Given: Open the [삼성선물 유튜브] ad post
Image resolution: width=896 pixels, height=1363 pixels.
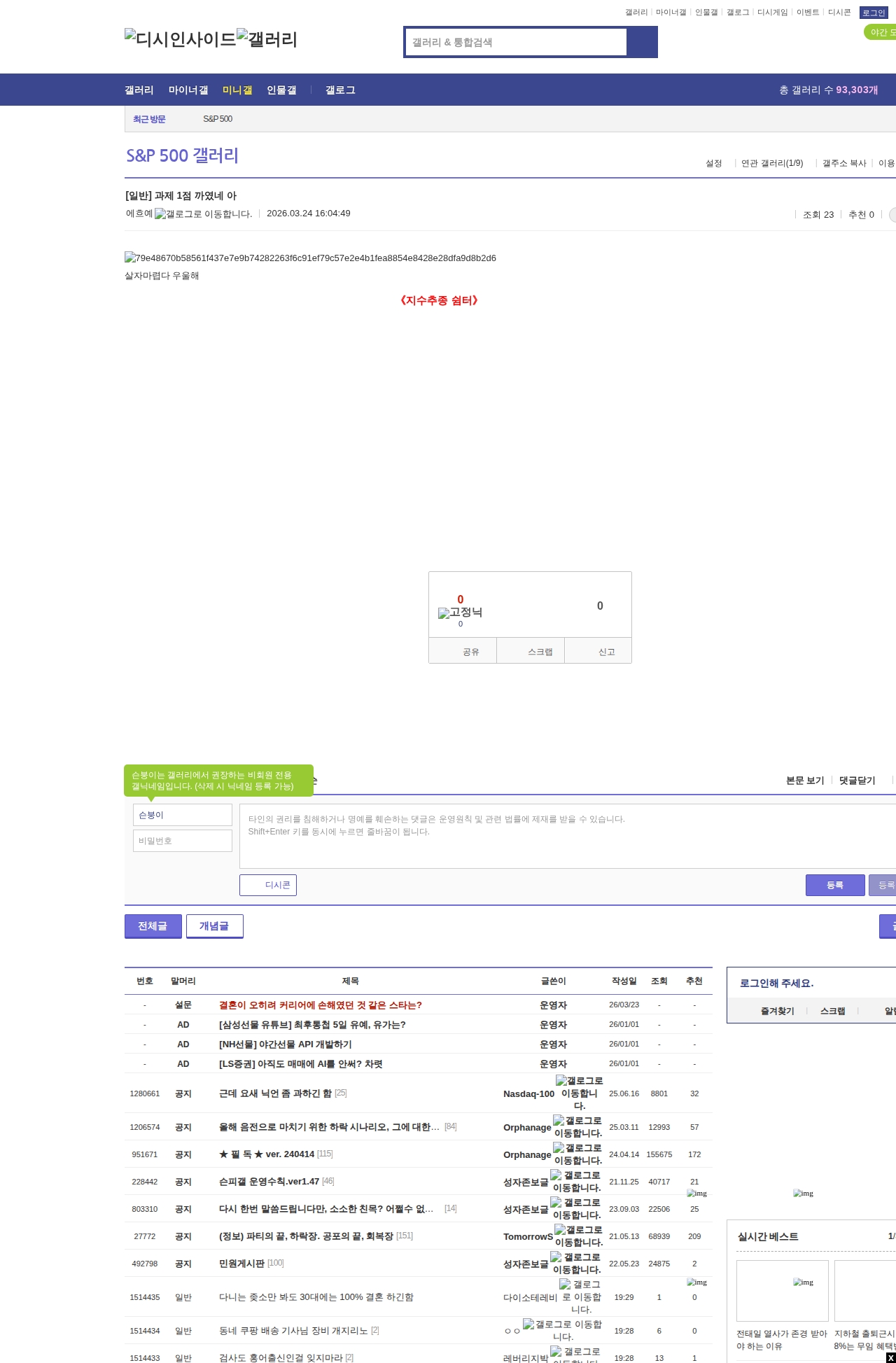Looking at the screenshot, I should tap(312, 1025).
